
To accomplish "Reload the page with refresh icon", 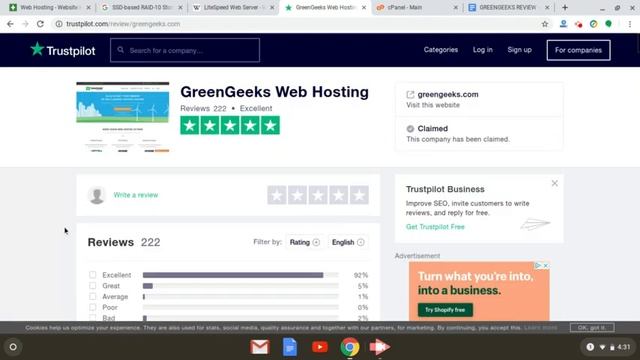I will coord(40,24).
